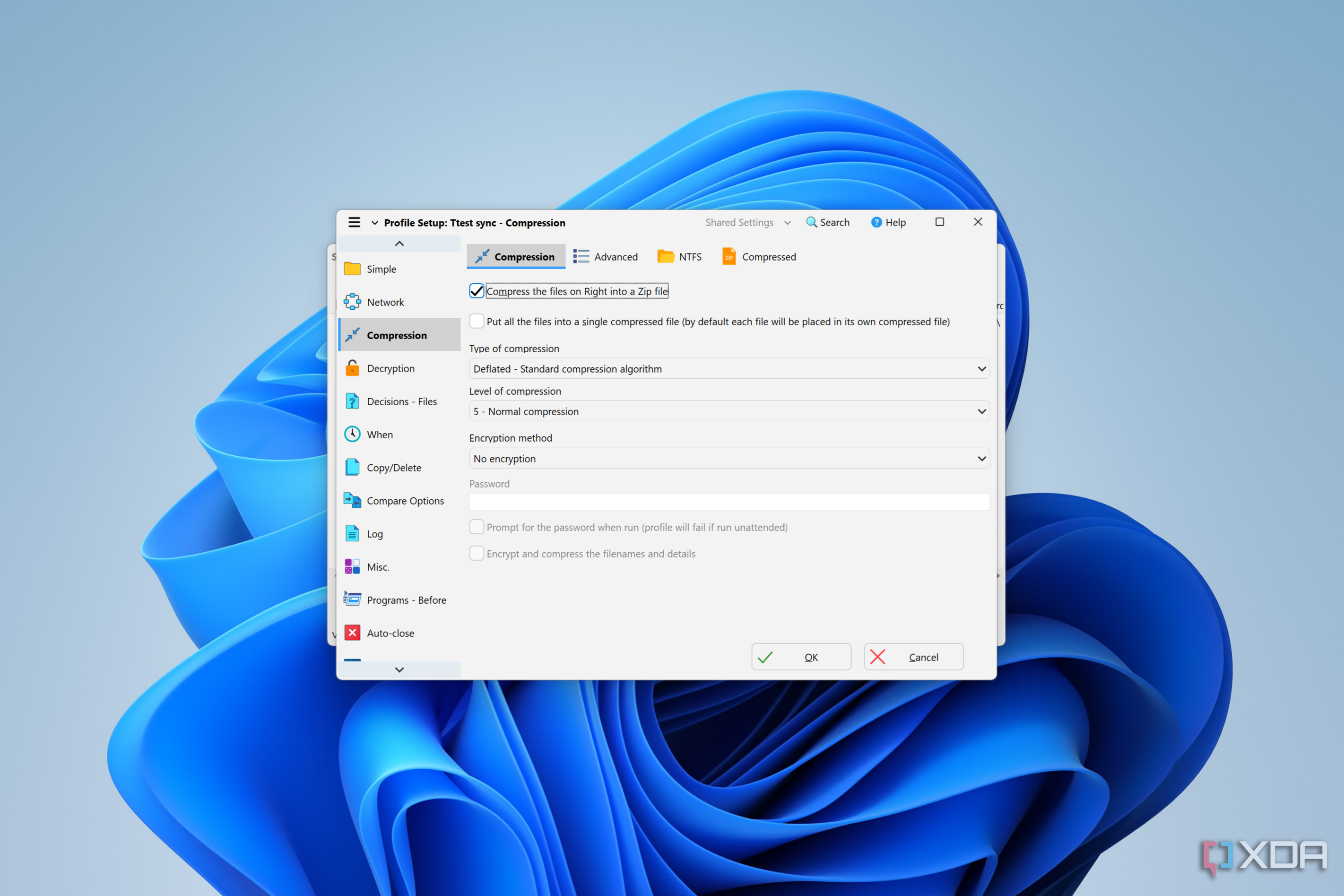Viewport: 1344px width, 896px height.
Task: Switch to the NTFS tab
Action: click(680, 257)
